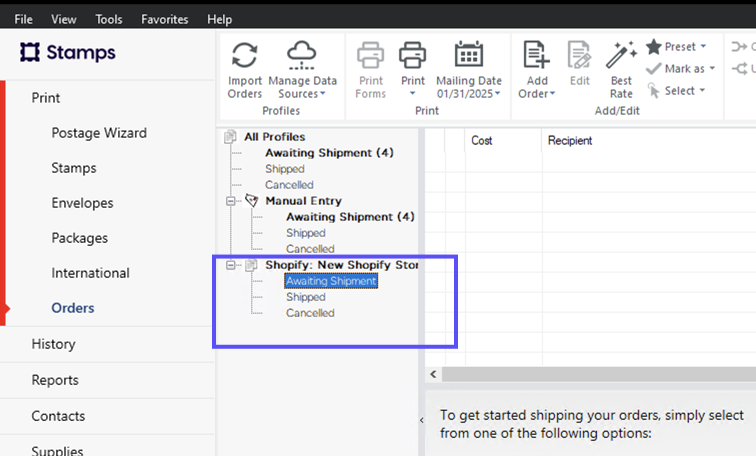This screenshot has height=456, width=756.
Task: Open the Select dropdown arrow
Action: pos(702,90)
